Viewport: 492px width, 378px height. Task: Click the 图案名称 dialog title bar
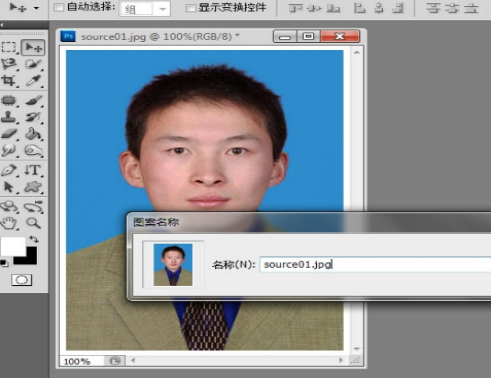(x=309, y=222)
